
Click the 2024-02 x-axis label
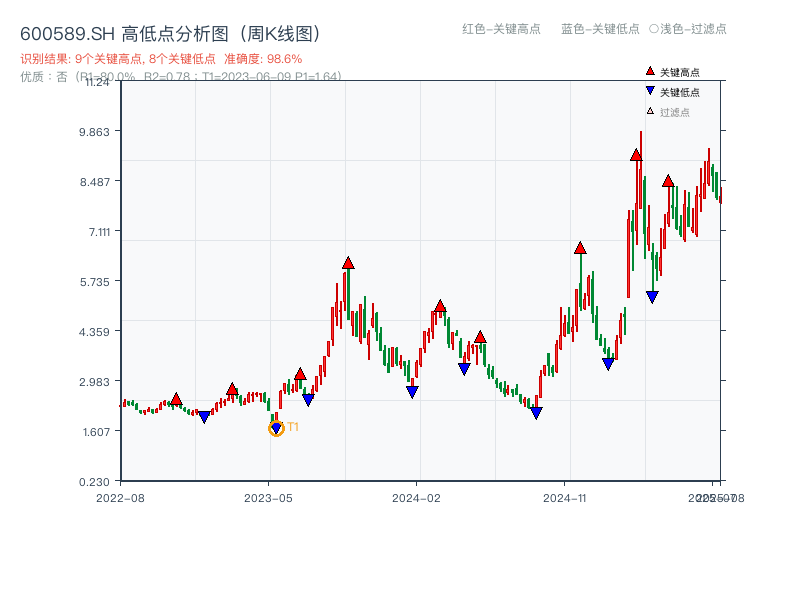pyautogui.click(x=416, y=498)
